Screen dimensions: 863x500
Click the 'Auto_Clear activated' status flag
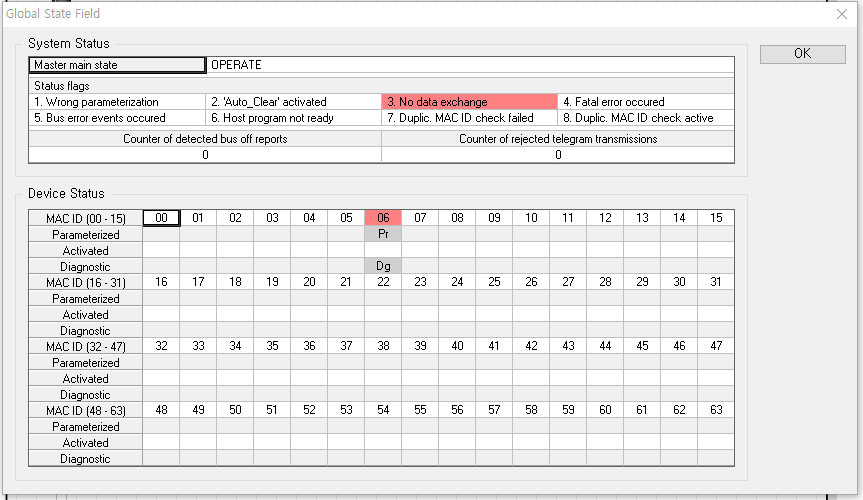click(293, 102)
